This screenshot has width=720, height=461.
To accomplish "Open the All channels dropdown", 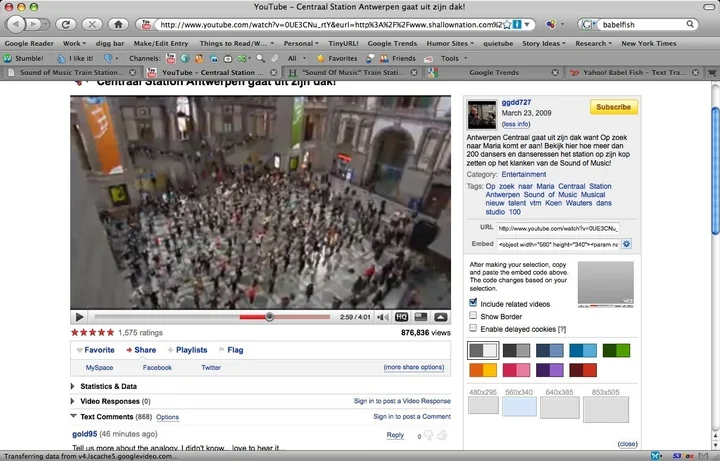I will [x=296, y=58].
